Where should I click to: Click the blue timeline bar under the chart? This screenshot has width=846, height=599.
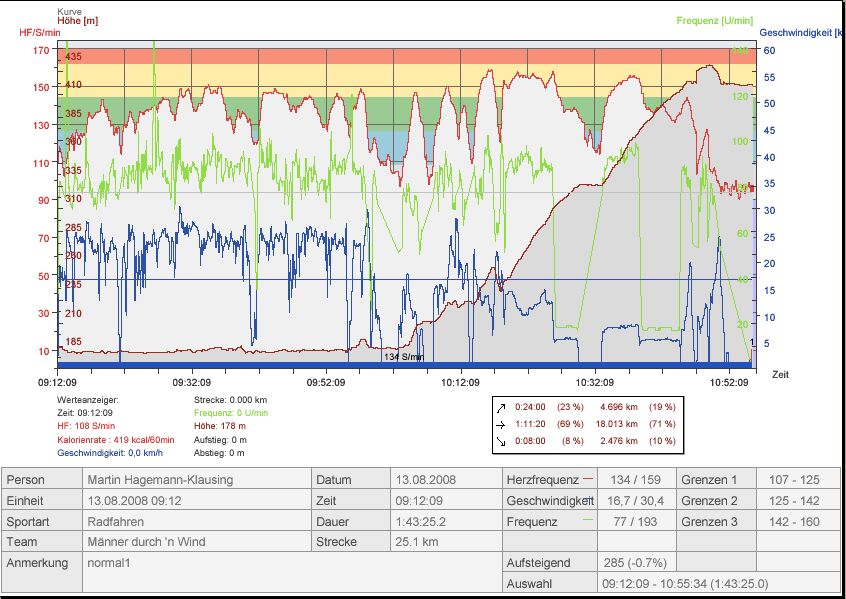(x=400, y=366)
